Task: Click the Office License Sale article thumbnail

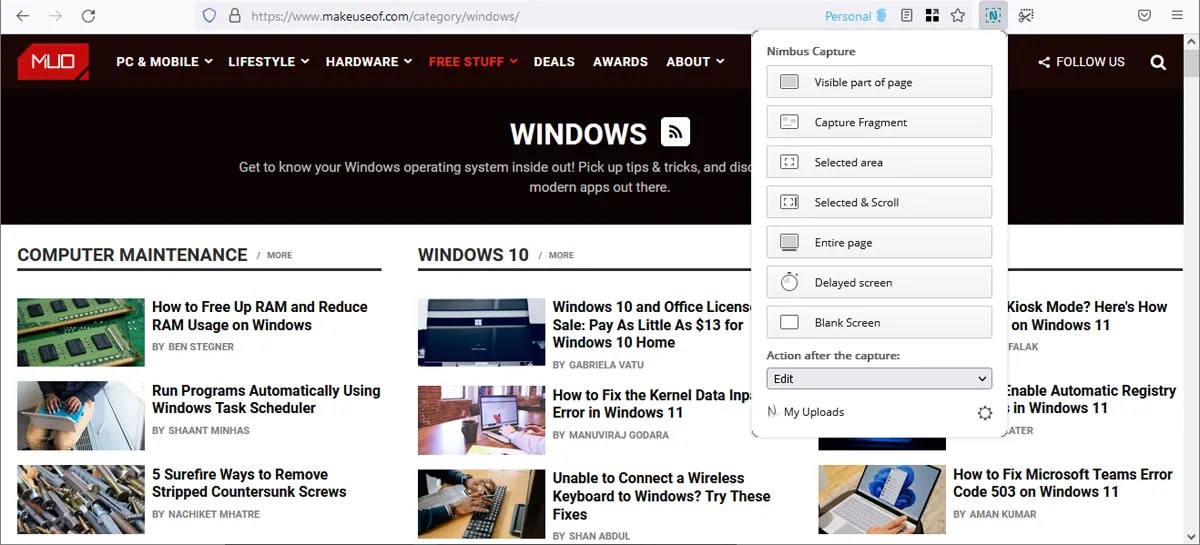Action: (482, 333)
